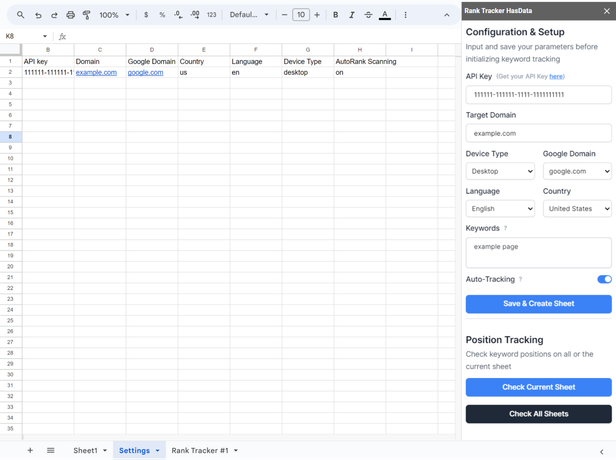The height and width of the screenshot is (460, 616).
Task: Click the Save & Create Sheet button
Action: pos(539,304)
